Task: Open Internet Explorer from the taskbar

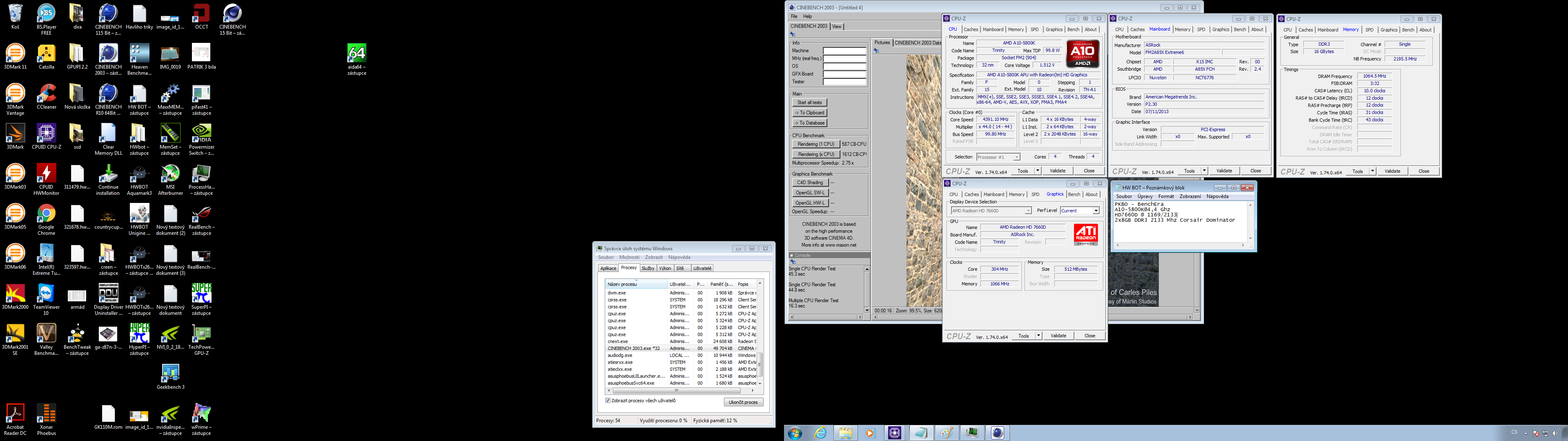Action: click(x=821, y=433)
